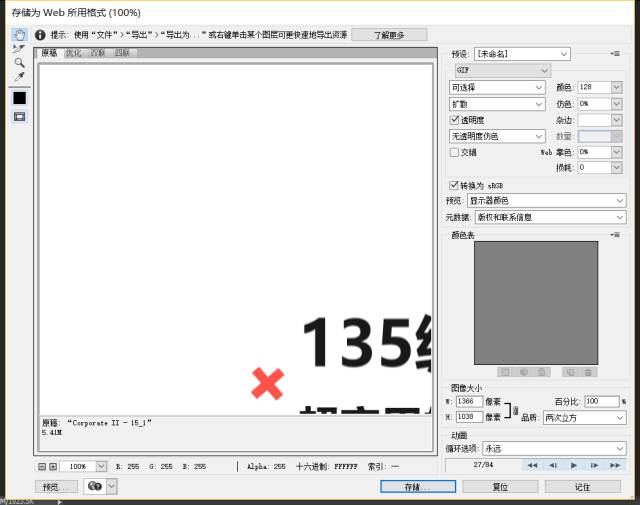Click the 了解更多 button
This screenshot has height=505, width=640.
[389, 35]
